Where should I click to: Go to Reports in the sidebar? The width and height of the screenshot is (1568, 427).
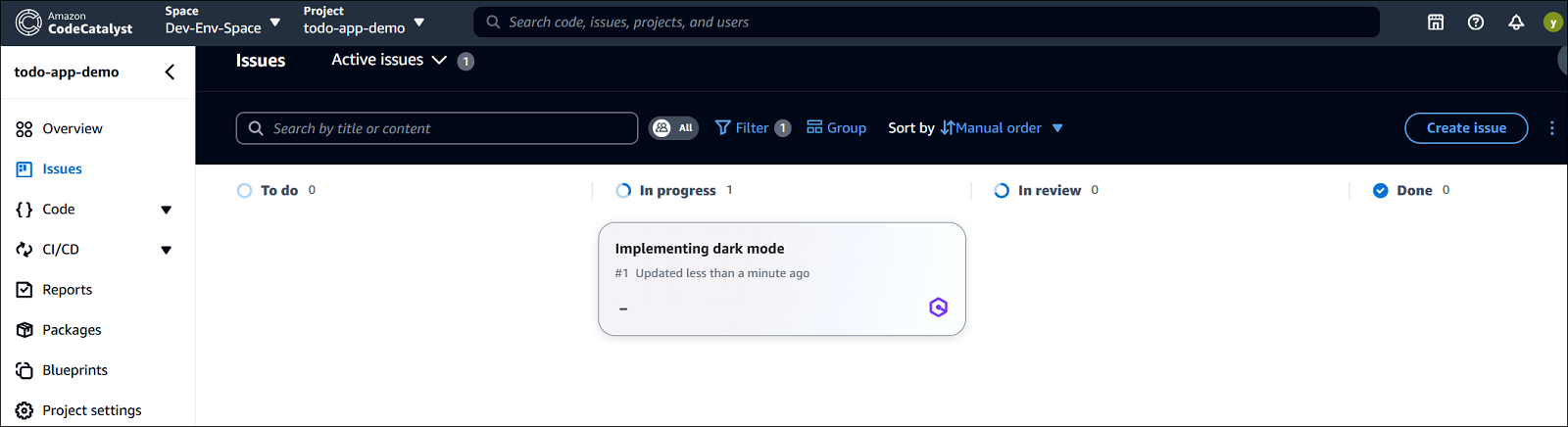pos(67,290)
